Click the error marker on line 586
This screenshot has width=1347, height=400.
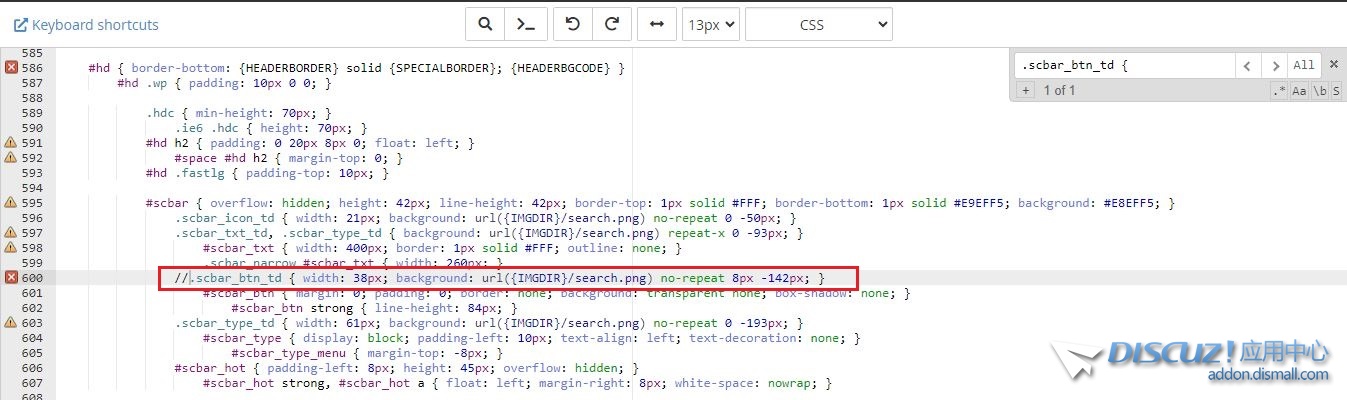pos(11,67)
